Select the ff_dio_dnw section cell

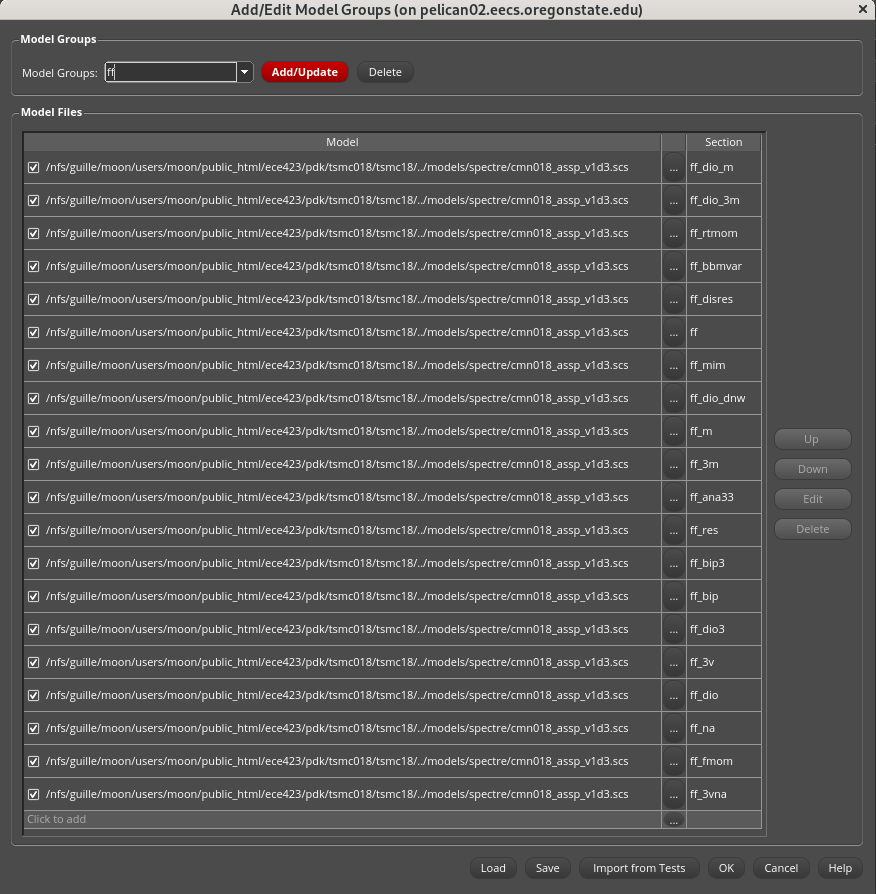(x=723, y=399)
